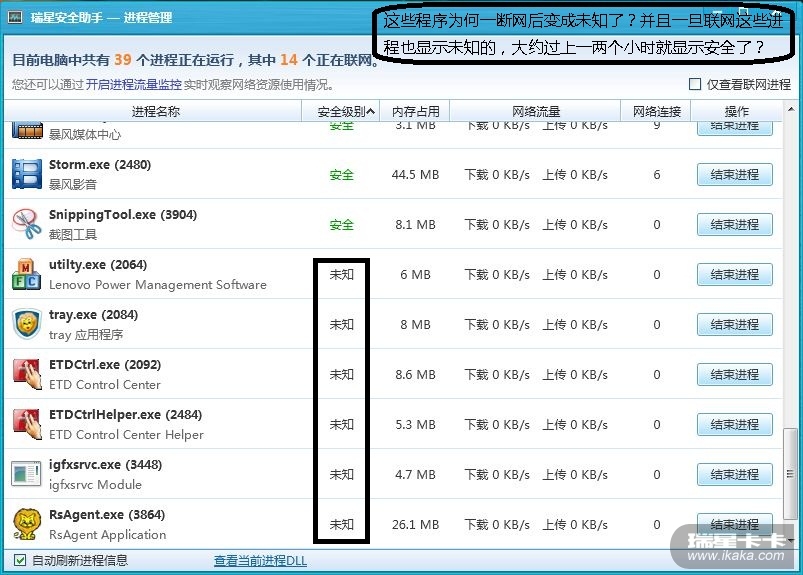Image resolution: width=803 pixels, height=575 pixels.
Task: End the igfxsrvc.exe process
Action: [734, 474]
